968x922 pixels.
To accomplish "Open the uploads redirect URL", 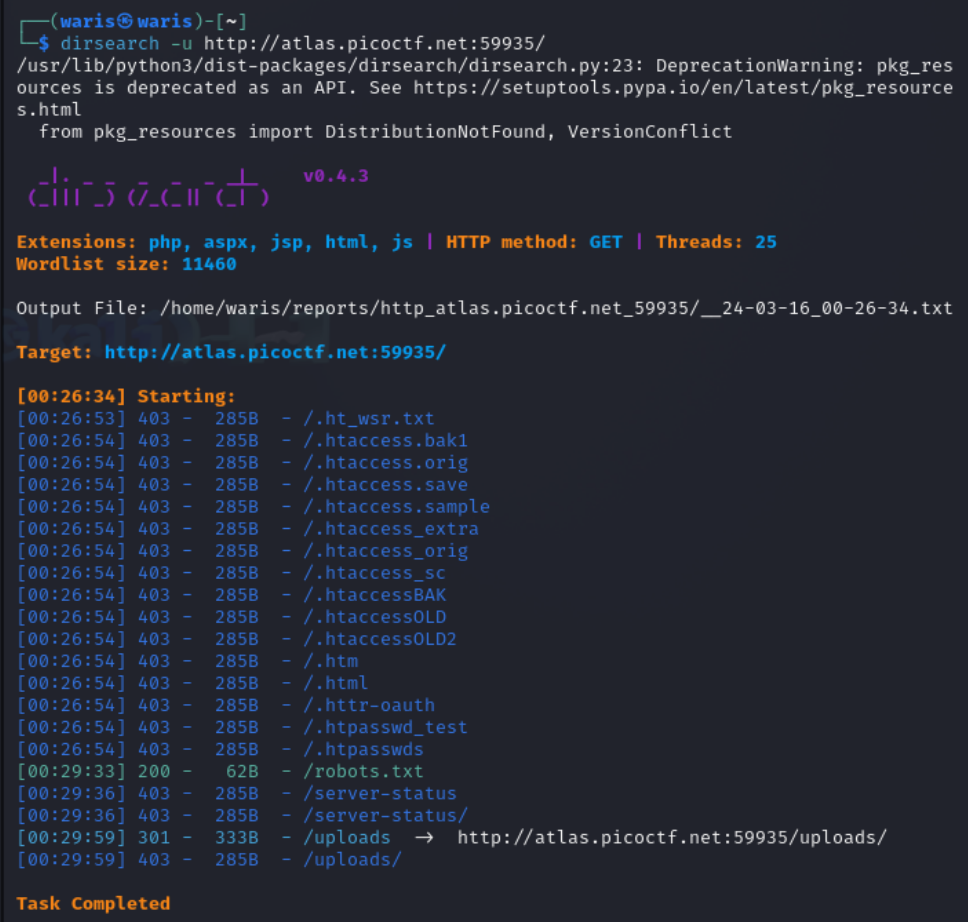I will coord(672,837).
